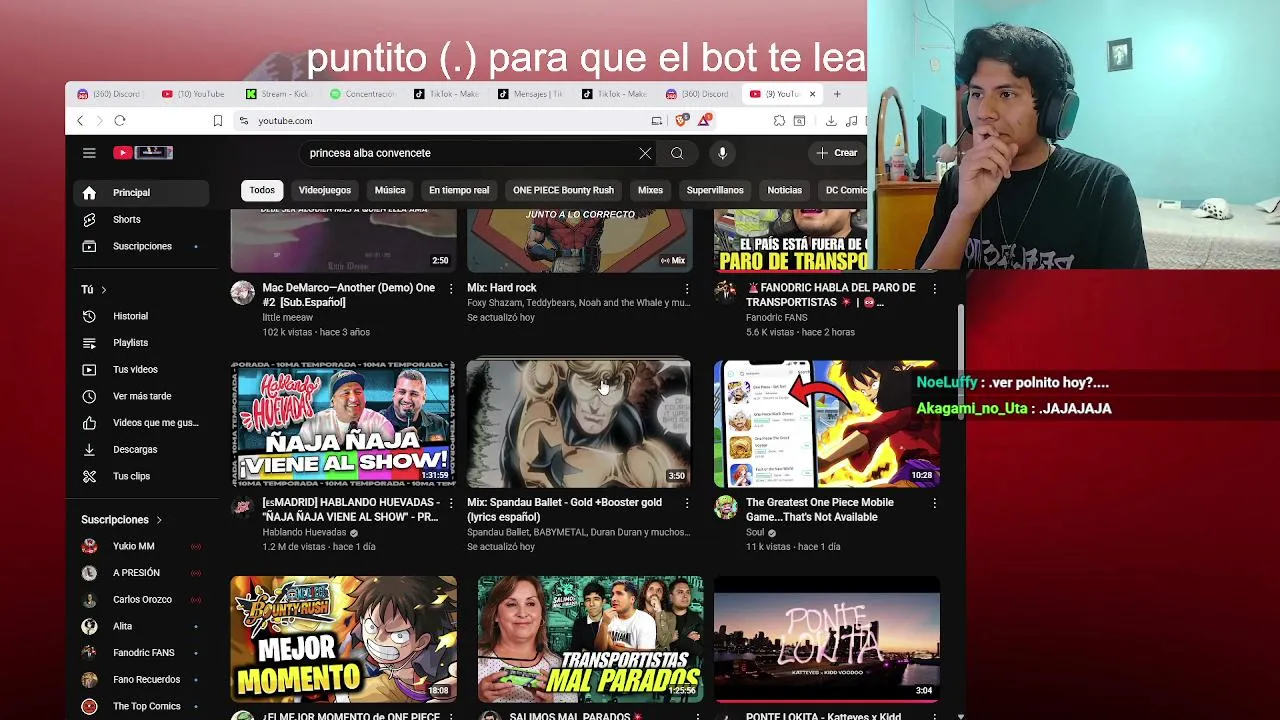Click the Brave Rewards triangle icon

(705, 120)
